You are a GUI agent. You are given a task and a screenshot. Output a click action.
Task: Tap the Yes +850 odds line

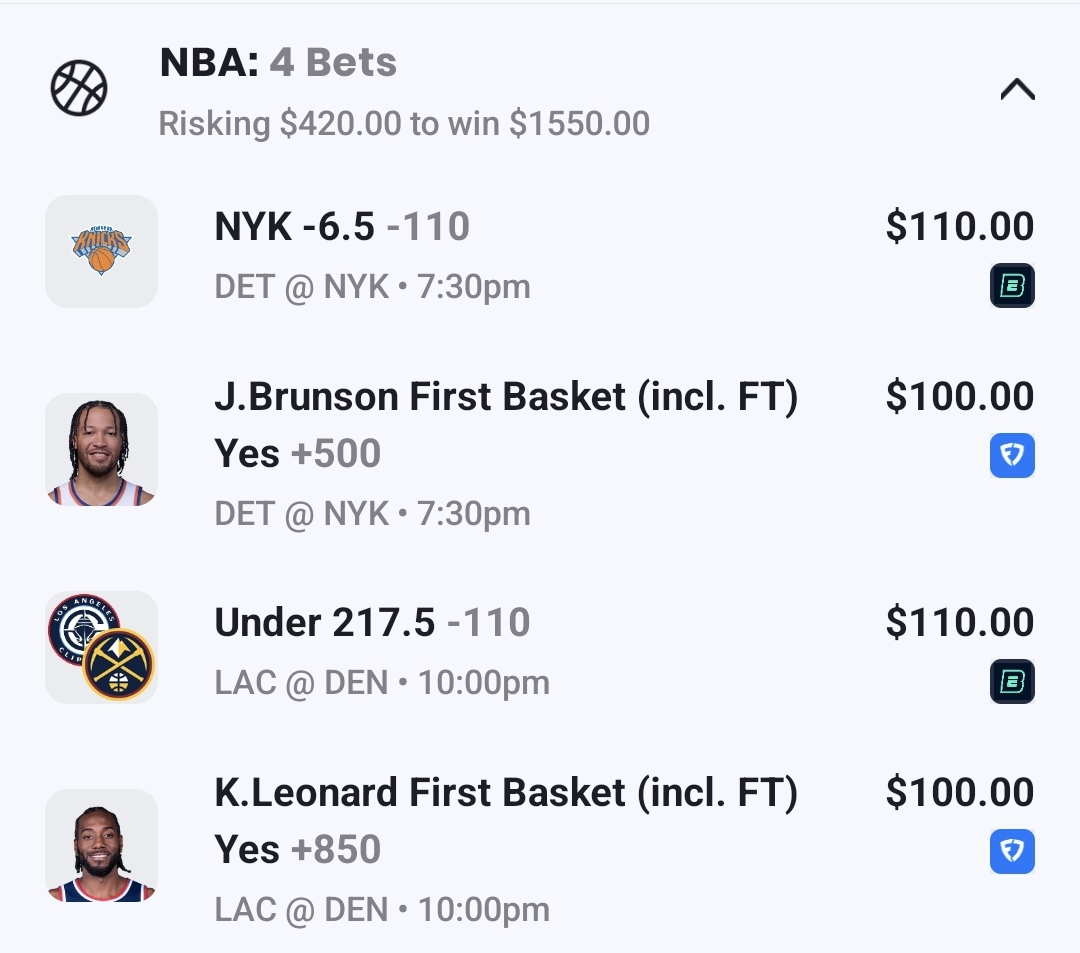coord(298,850)
